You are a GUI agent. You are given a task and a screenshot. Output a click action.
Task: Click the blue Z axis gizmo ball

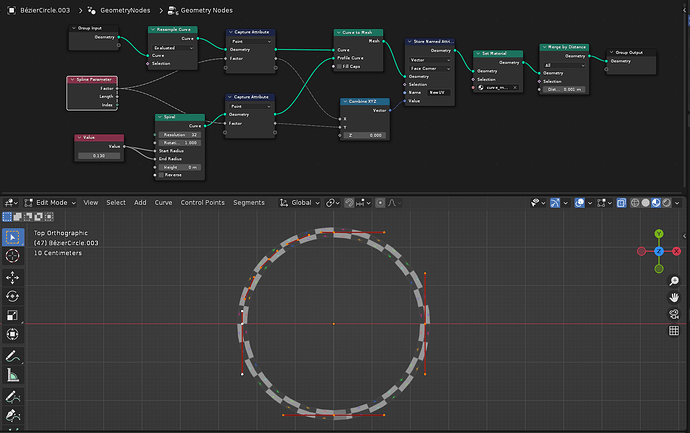[x=659, y=251]
